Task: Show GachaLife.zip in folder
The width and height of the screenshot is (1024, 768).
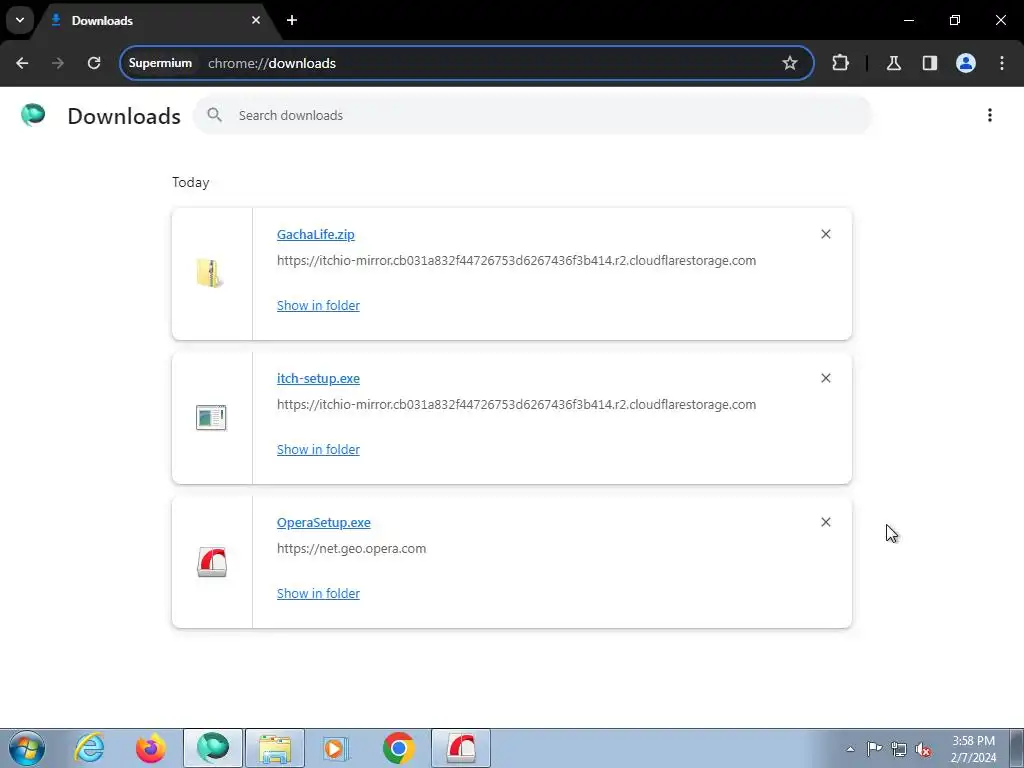Action: [318, 306]
